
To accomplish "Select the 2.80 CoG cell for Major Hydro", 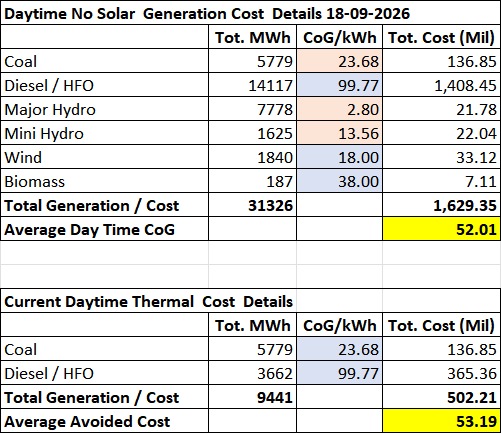I will (x=339, y=109).
